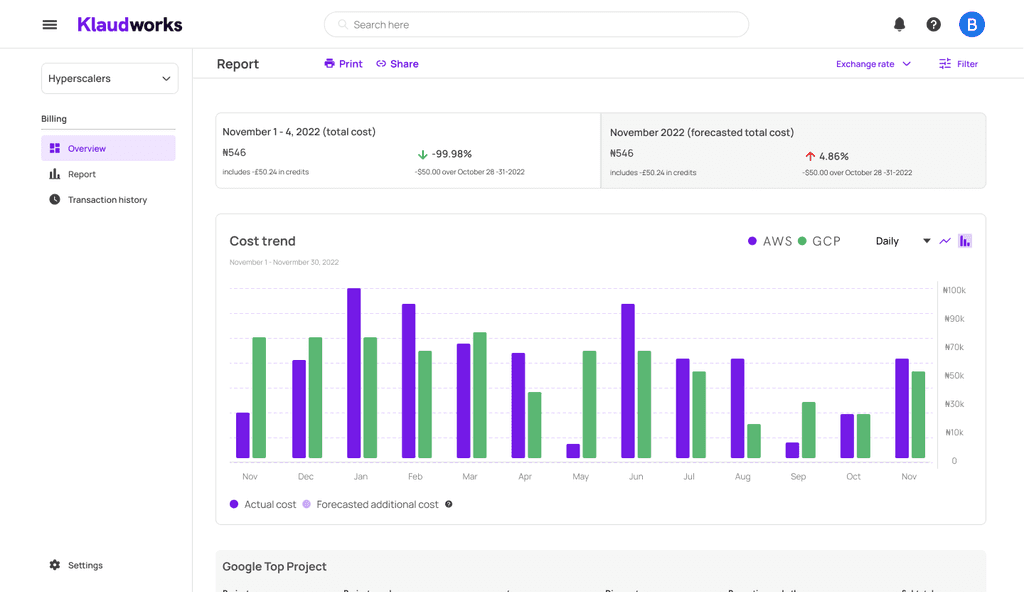Click the Actual cost legend dot
Image resolution: width=1024 pixels, height=592 pixels.
click(234, 504)
